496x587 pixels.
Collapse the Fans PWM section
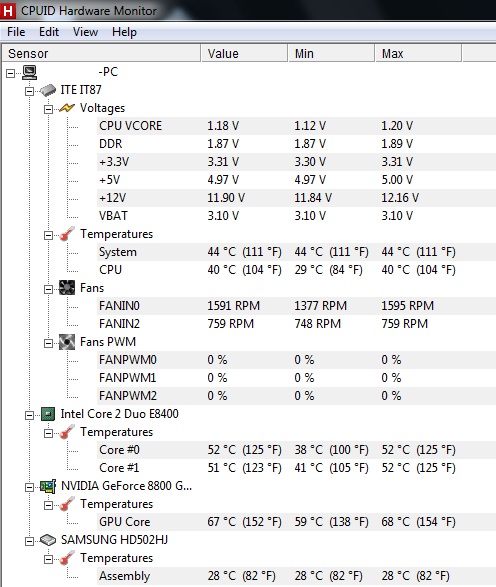click(48, 343)
